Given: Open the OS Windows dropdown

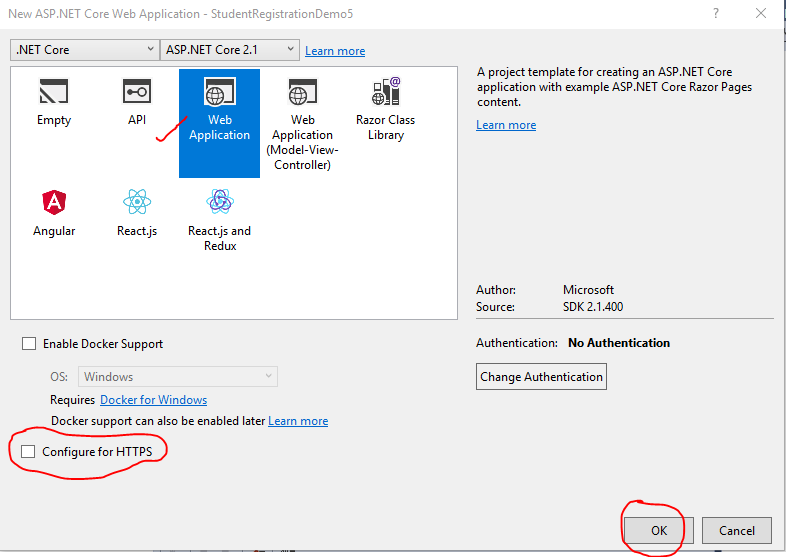Looking at the screenshot, I should [x=178, y=377].
